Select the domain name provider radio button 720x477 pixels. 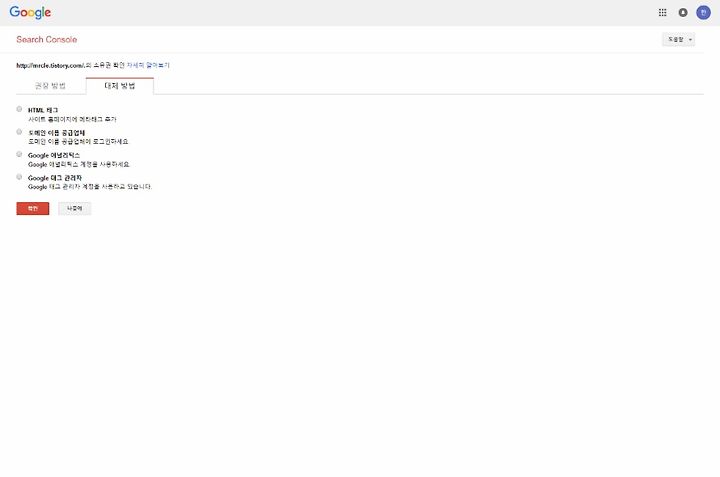click(x=19, y=132)
